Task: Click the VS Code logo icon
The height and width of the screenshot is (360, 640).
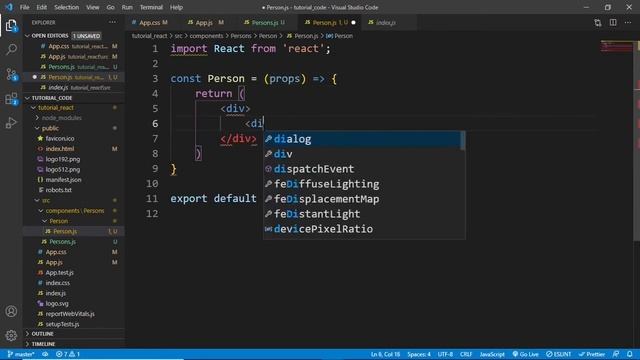Action: pos(9,7)
